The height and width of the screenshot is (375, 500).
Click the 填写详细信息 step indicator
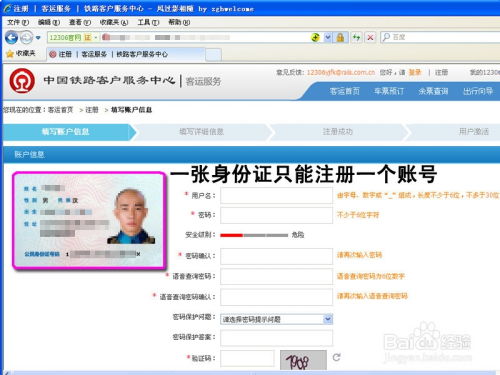click(201, 132)
